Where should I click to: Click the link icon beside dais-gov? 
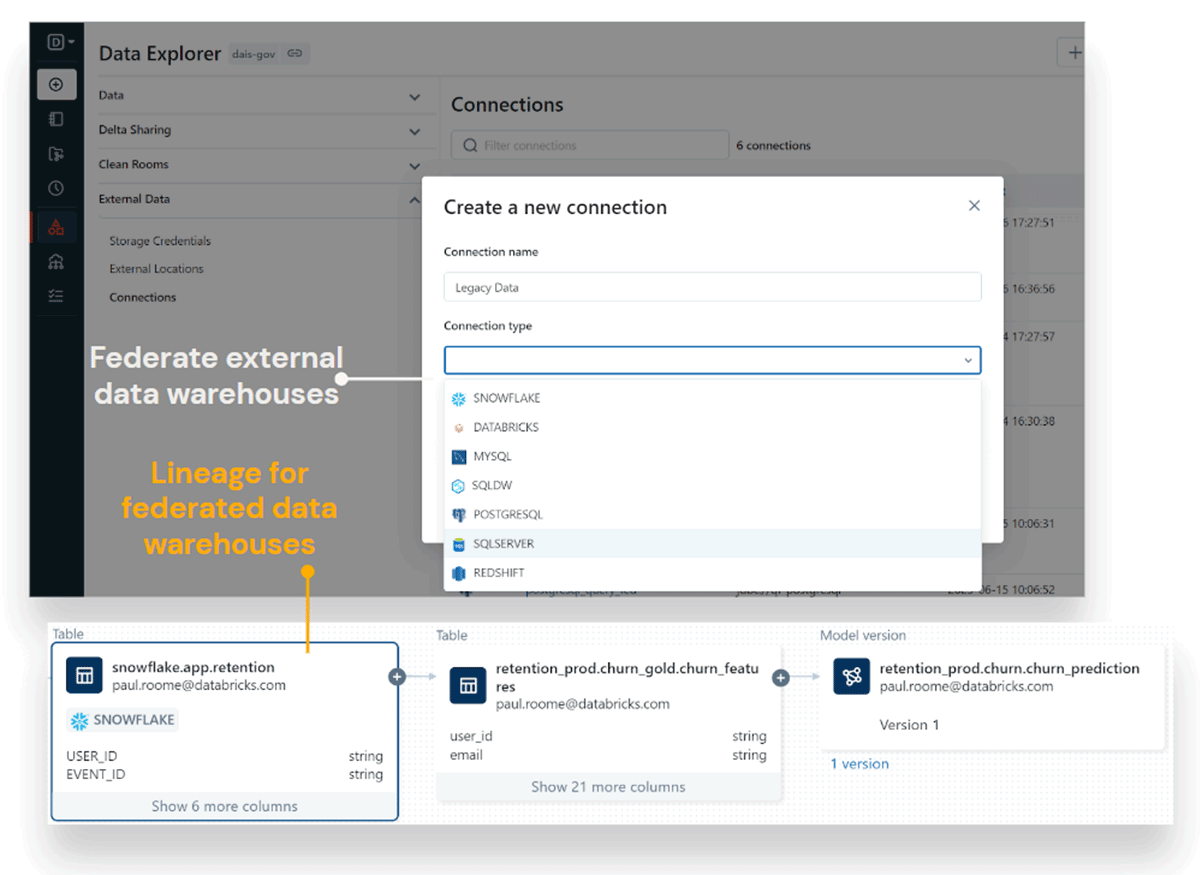pyautogui.click(x=295, y=54)
